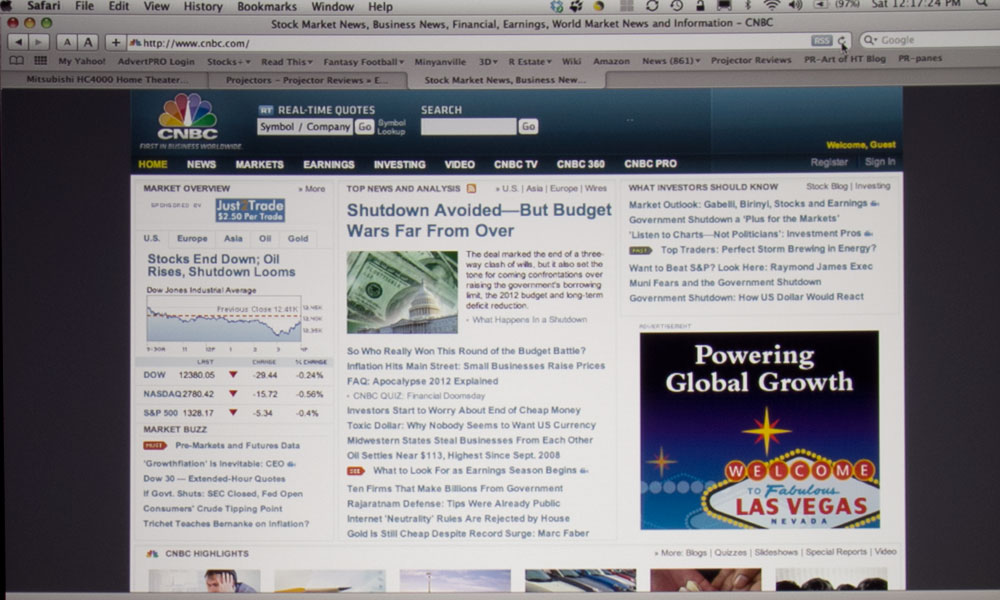Click the Dow Jones Industrial Average chart

(224, 319)
